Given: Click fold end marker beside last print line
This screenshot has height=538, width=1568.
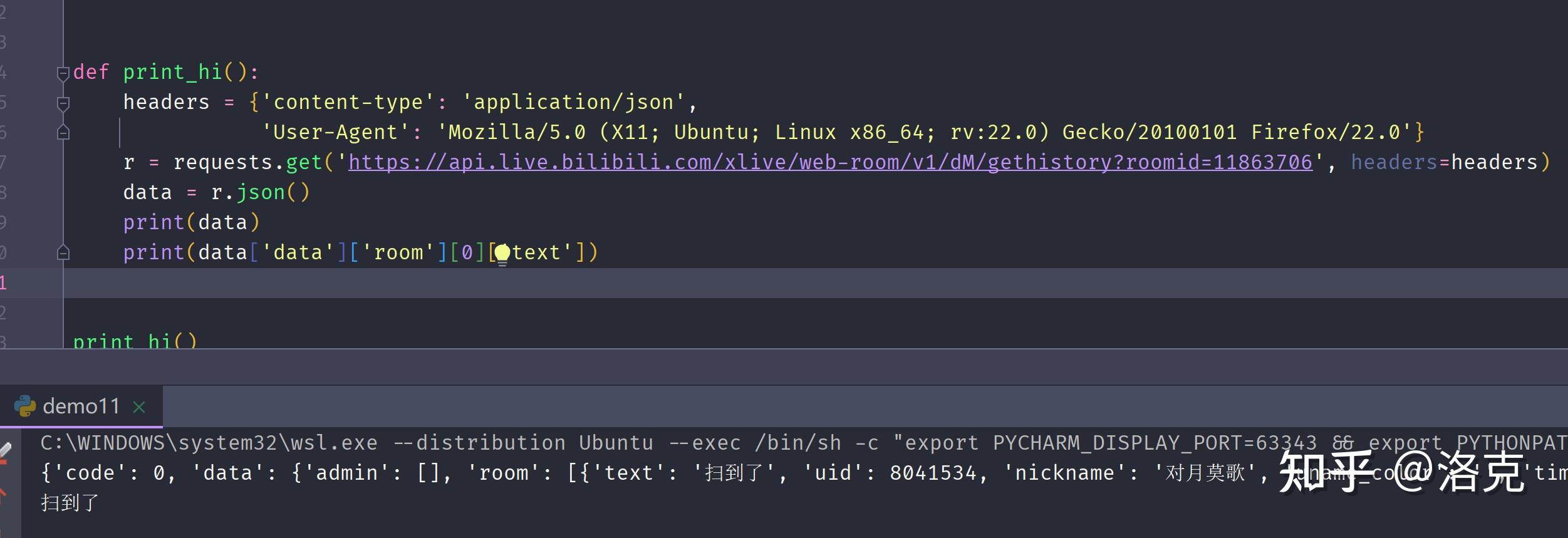Looking at the screenshot, I should [x=63, y=252].
